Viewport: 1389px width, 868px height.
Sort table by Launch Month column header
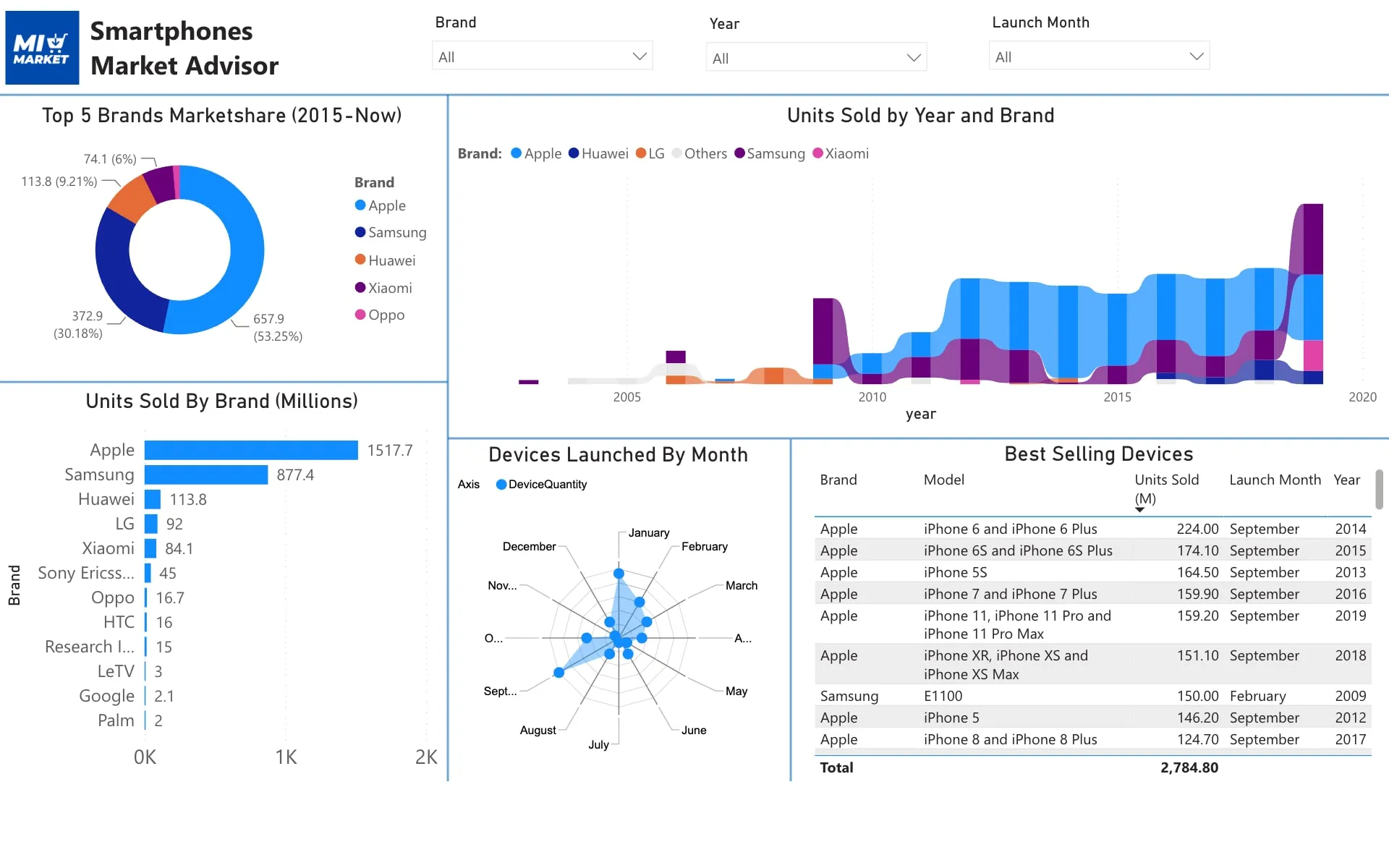pyautogui.click(x=1275, y=480)
